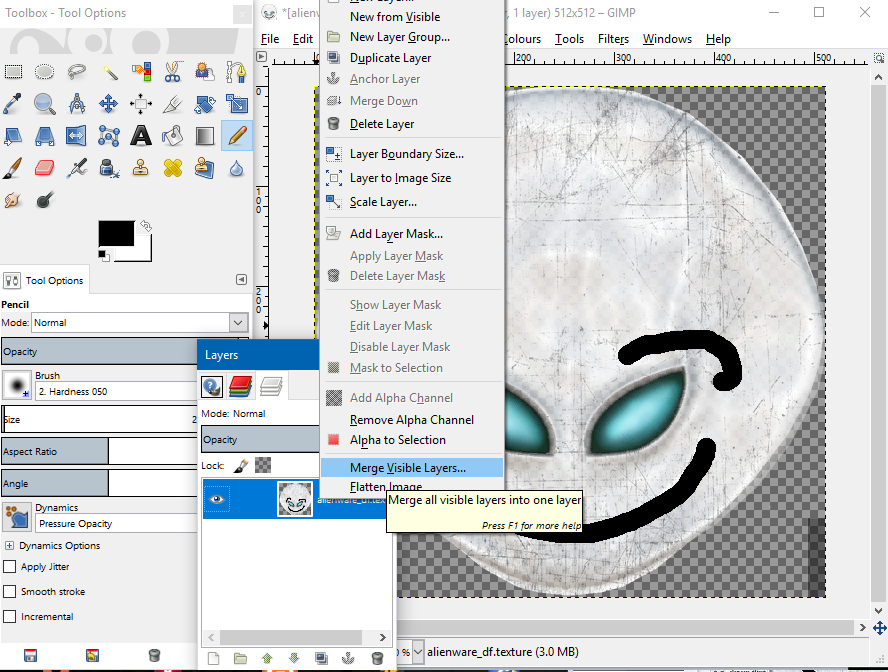Adjust the Pencil Opacity slider
888x672 pixels.
tap(100, 352)
